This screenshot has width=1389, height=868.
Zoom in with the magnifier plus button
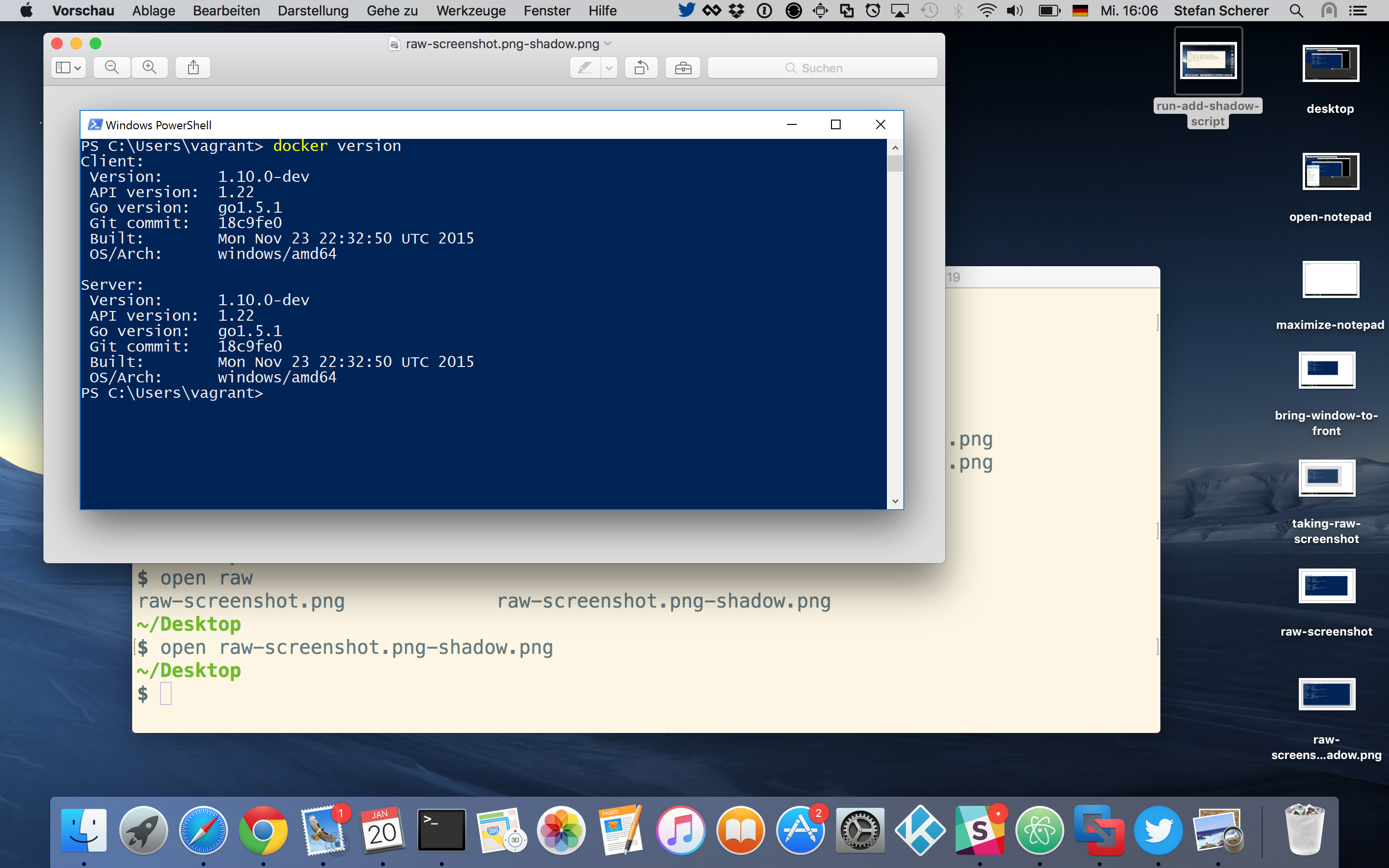pyautogui.click(x=150, y=68)
